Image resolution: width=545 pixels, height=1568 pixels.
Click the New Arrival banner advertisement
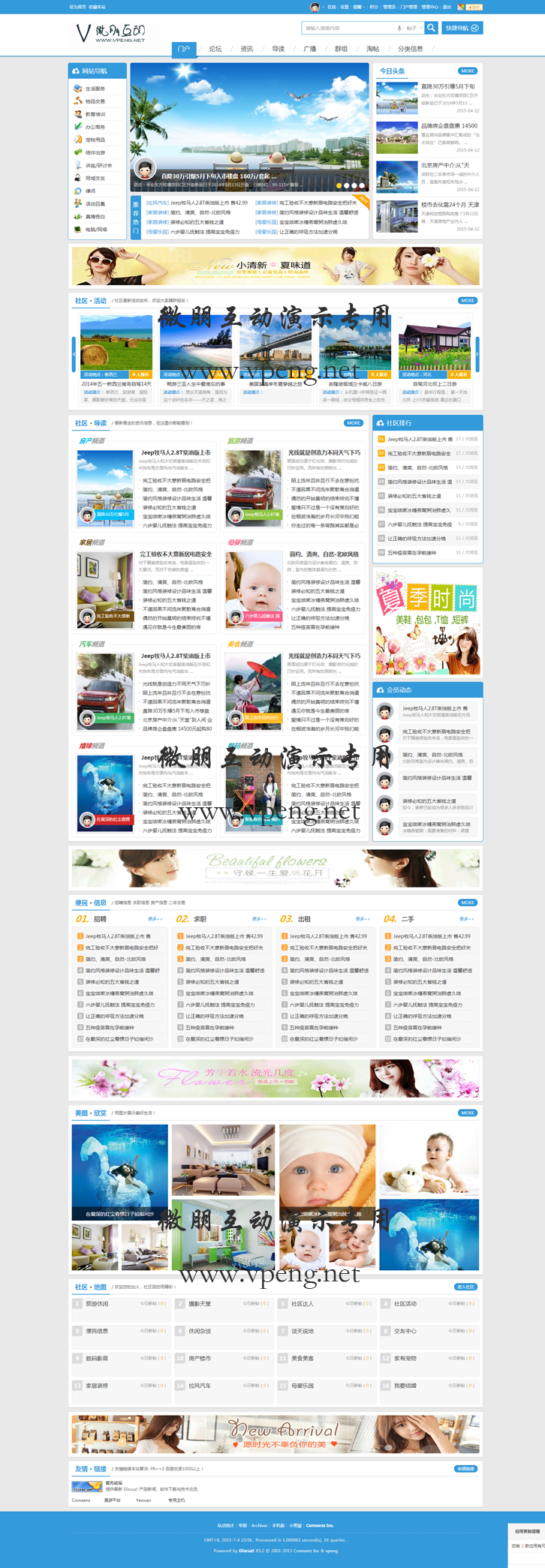(x=276, y=1434)
